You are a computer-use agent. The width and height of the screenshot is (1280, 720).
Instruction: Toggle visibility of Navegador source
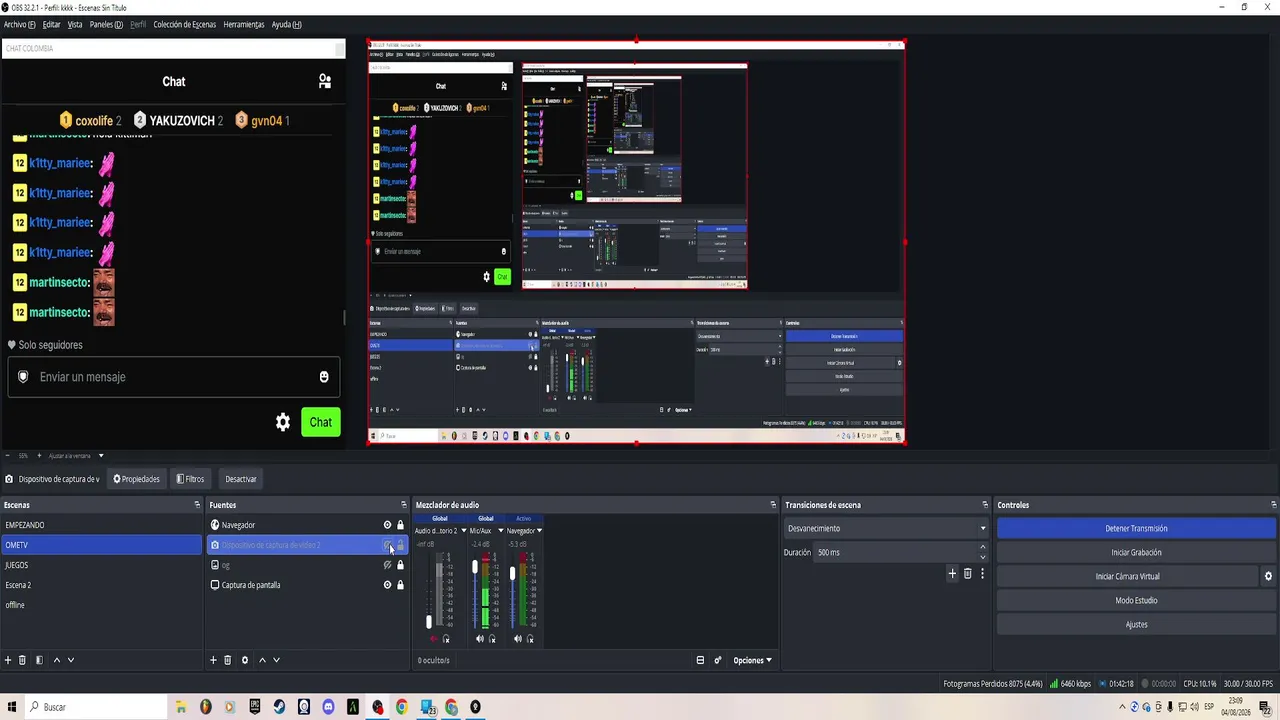tap(387, 525)
